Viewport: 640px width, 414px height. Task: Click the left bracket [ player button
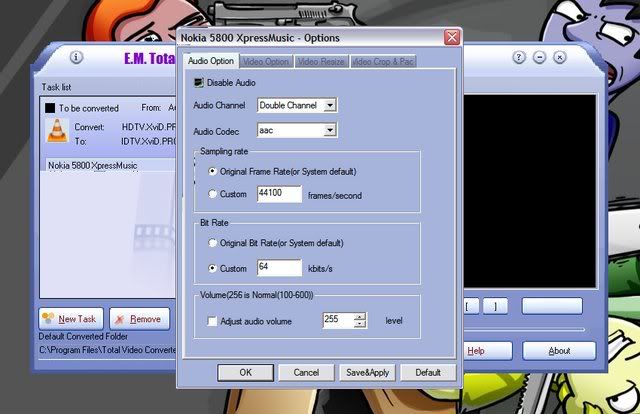point(471,306)
